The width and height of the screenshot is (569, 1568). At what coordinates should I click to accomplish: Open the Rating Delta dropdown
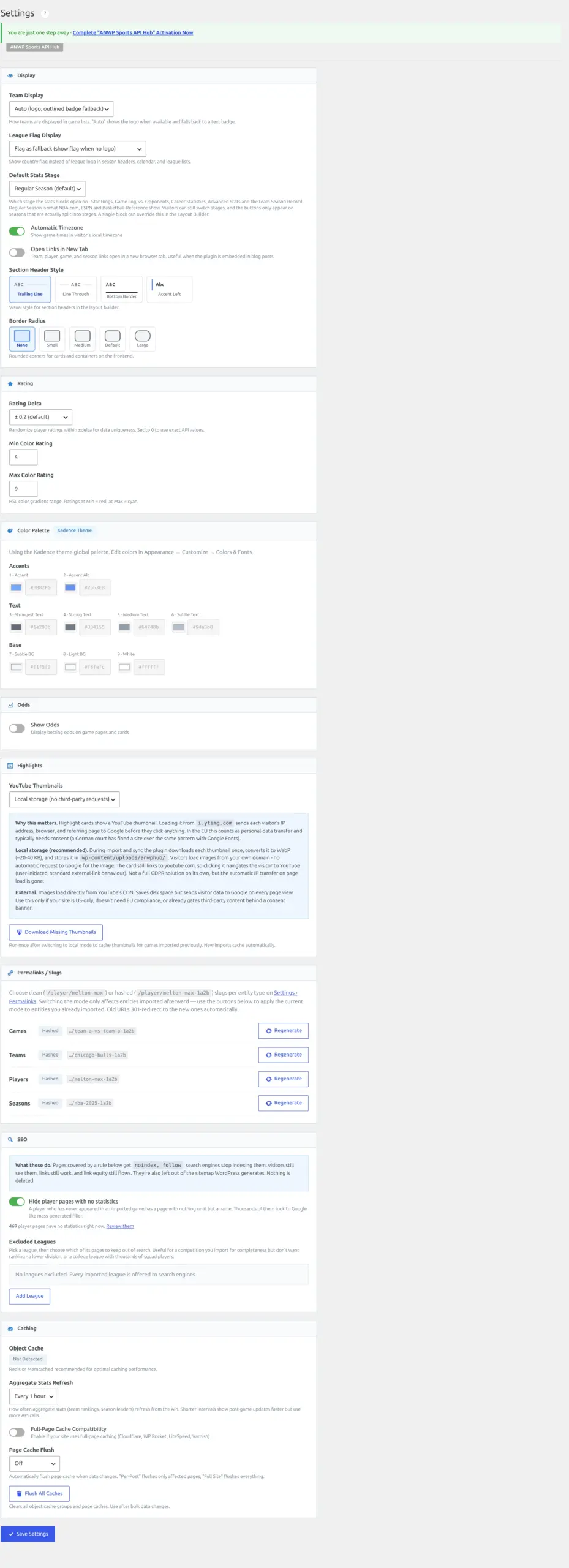click(40, 417)
